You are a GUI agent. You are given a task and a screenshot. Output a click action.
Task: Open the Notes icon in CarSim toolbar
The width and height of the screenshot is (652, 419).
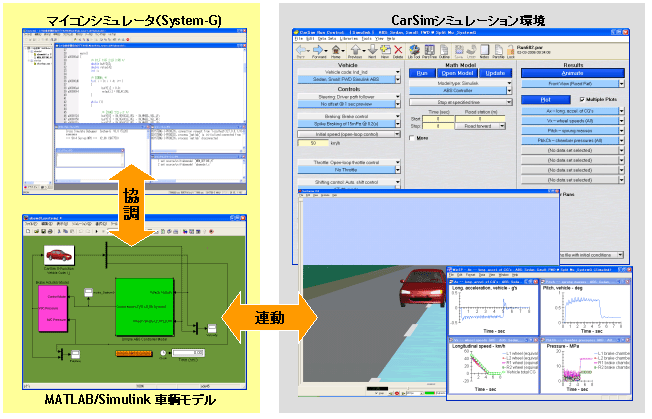pyautogui.click(x=485, y=50)
